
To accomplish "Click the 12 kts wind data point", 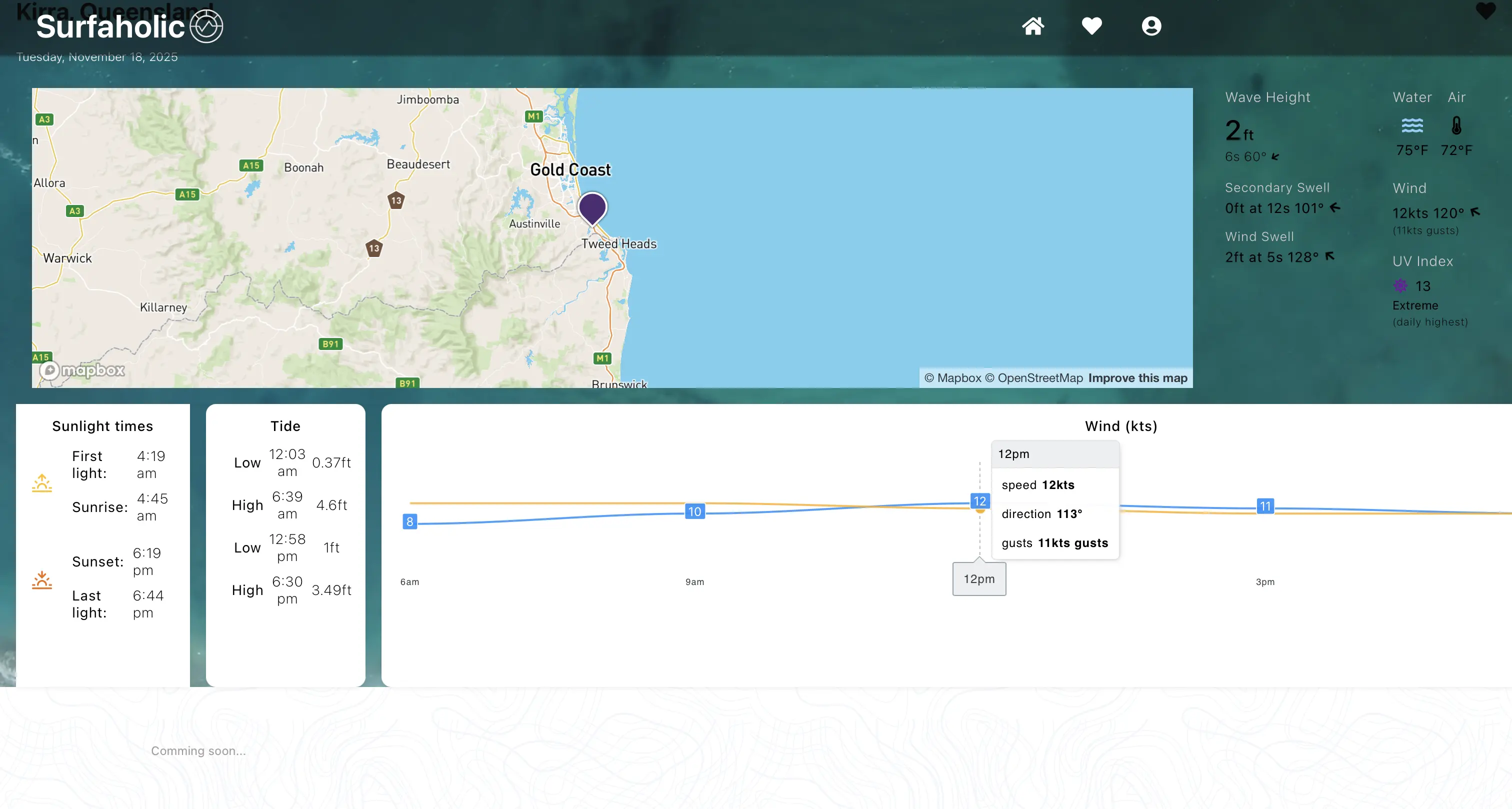I will click(979, 501).
